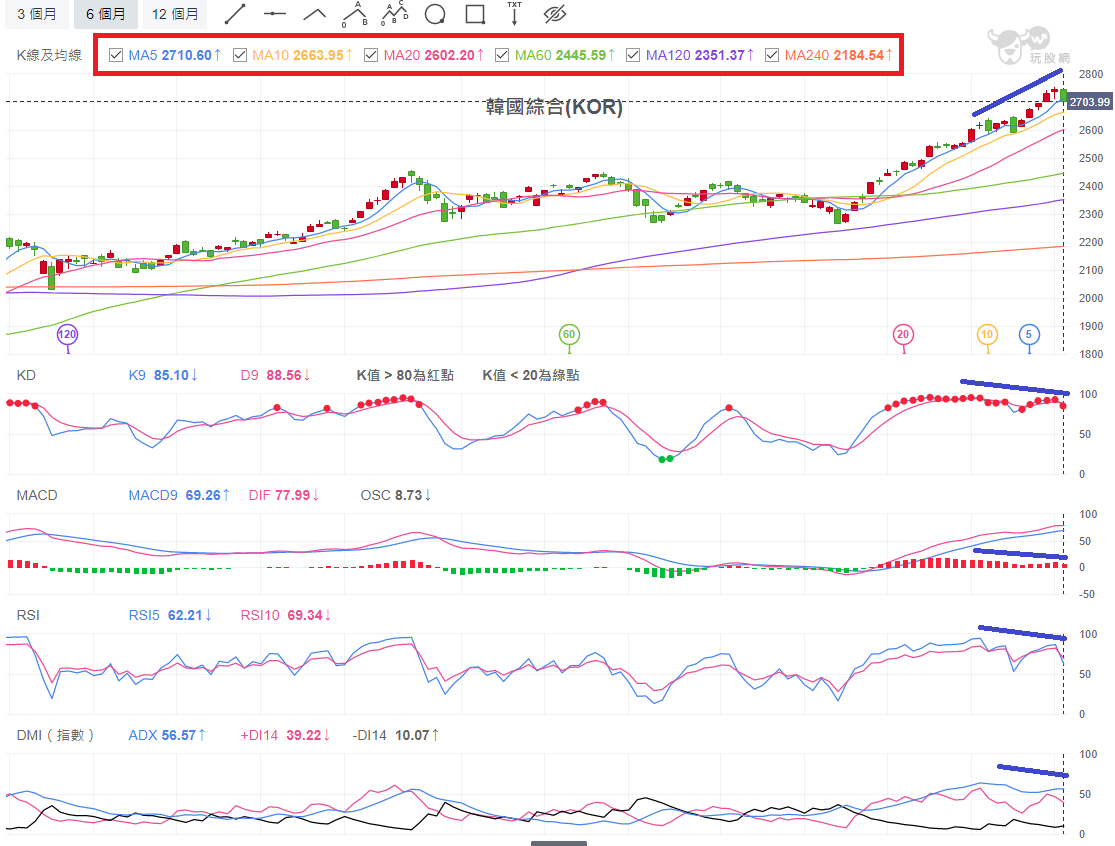Select the 6 個月 period button

105,14
